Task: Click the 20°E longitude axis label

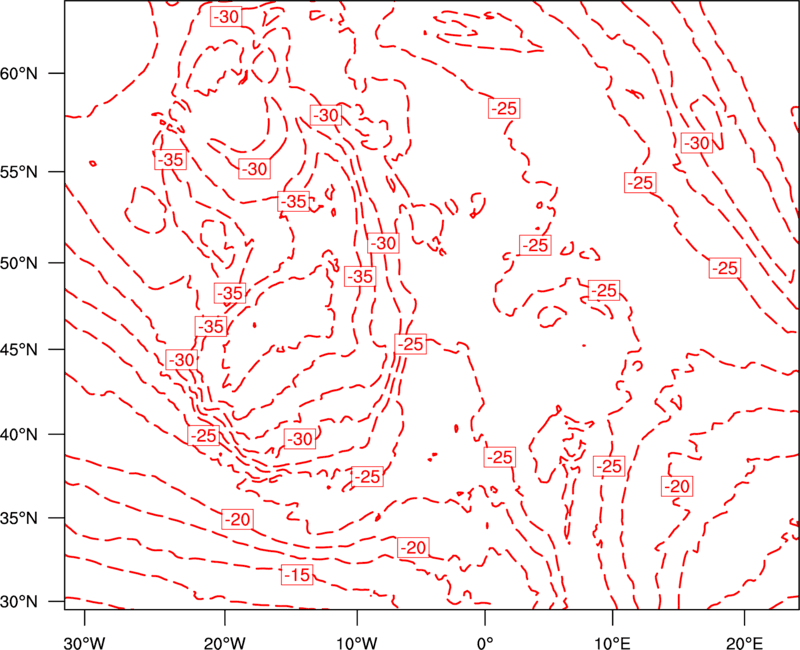Action: pyautogui.click(x=744, y=642)
